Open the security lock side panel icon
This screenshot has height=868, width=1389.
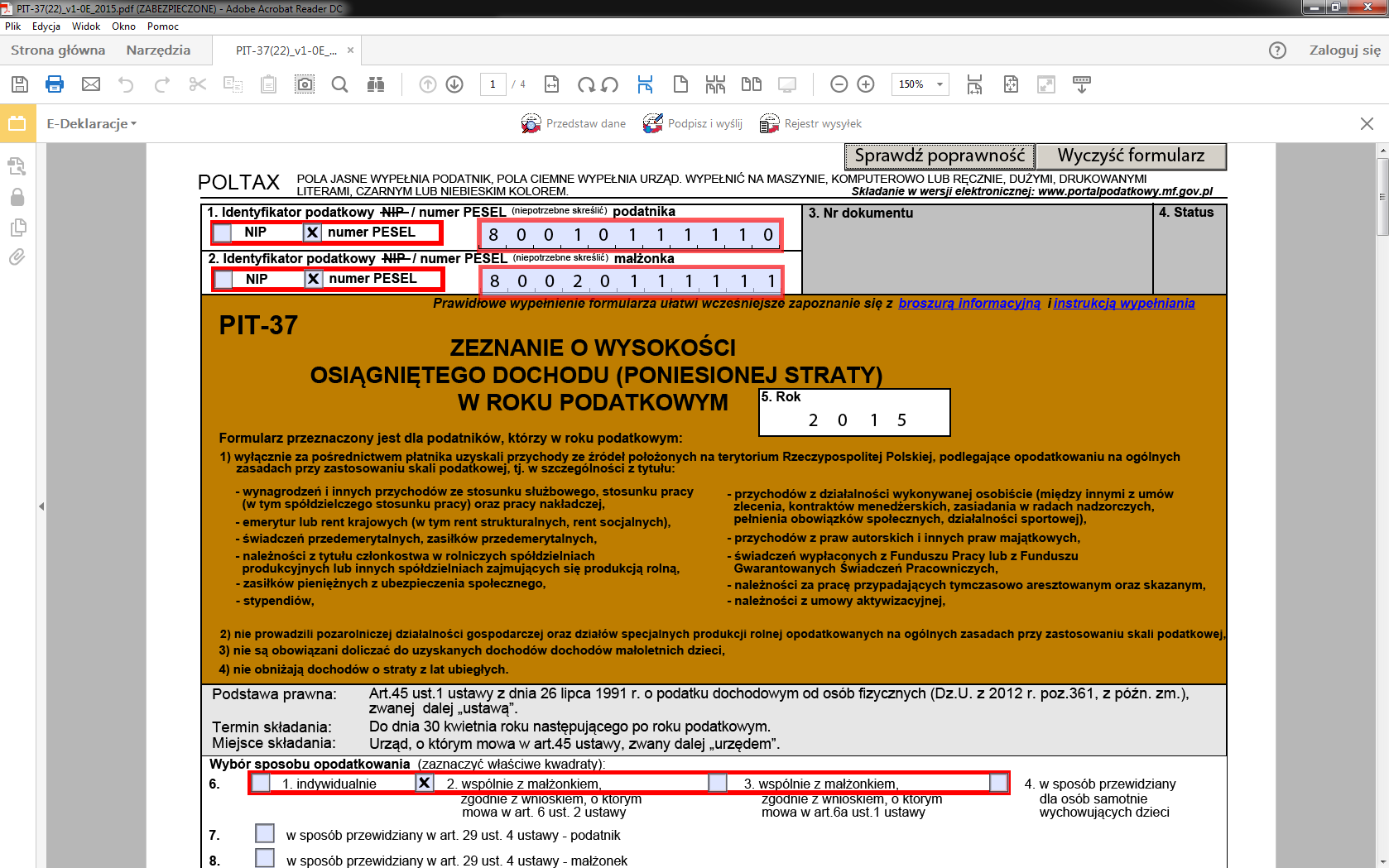click(x=17, y=197)
